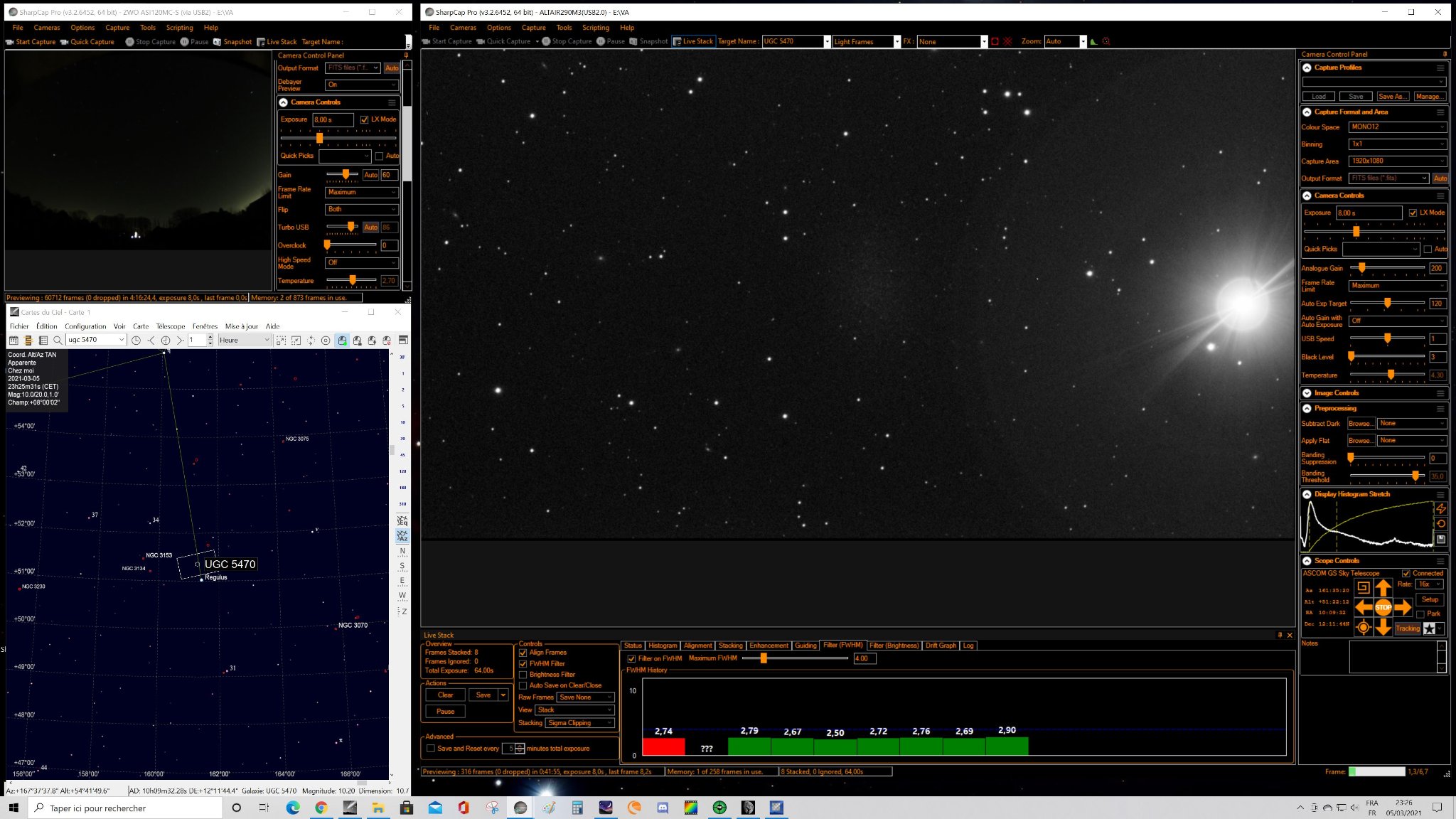Open the Colour Space dropdown
Viewport: 1456px width, 819px height.
click(x=1397, y=127)
